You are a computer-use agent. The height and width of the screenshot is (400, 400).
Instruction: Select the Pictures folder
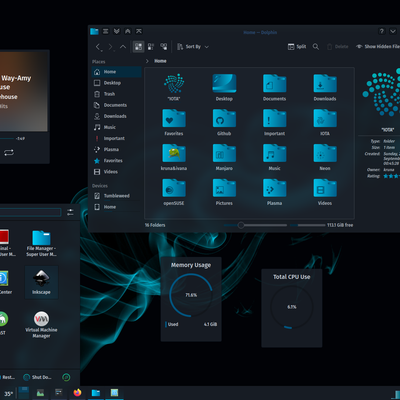224,192
